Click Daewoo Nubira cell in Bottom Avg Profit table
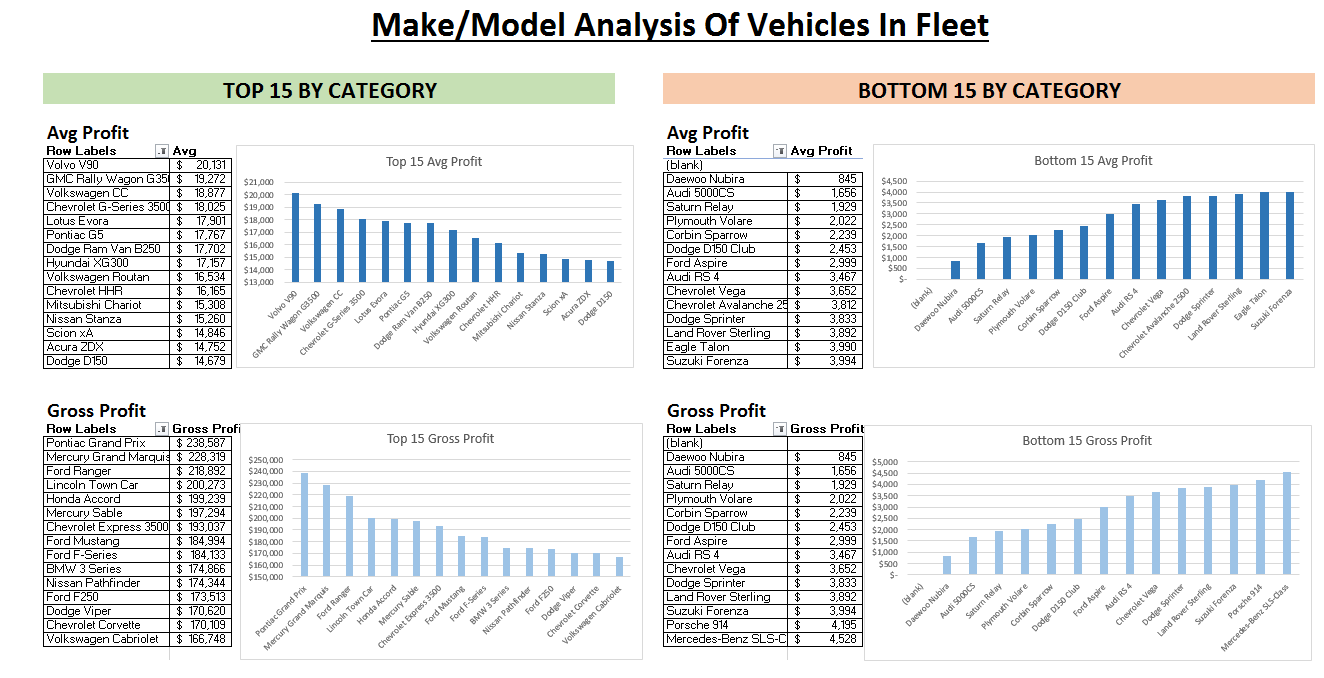Screen dimensions: 1324x678 (726, 179)
